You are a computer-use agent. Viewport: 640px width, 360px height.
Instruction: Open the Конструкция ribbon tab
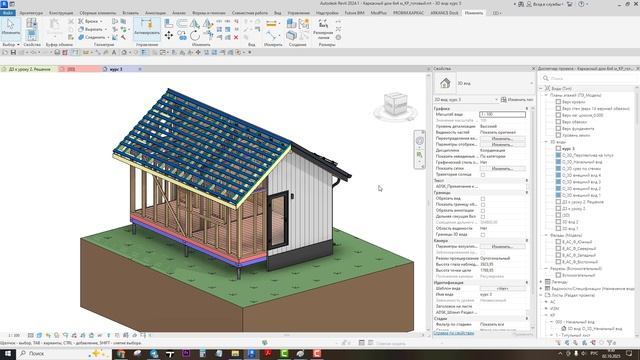[x=61, y=13]
